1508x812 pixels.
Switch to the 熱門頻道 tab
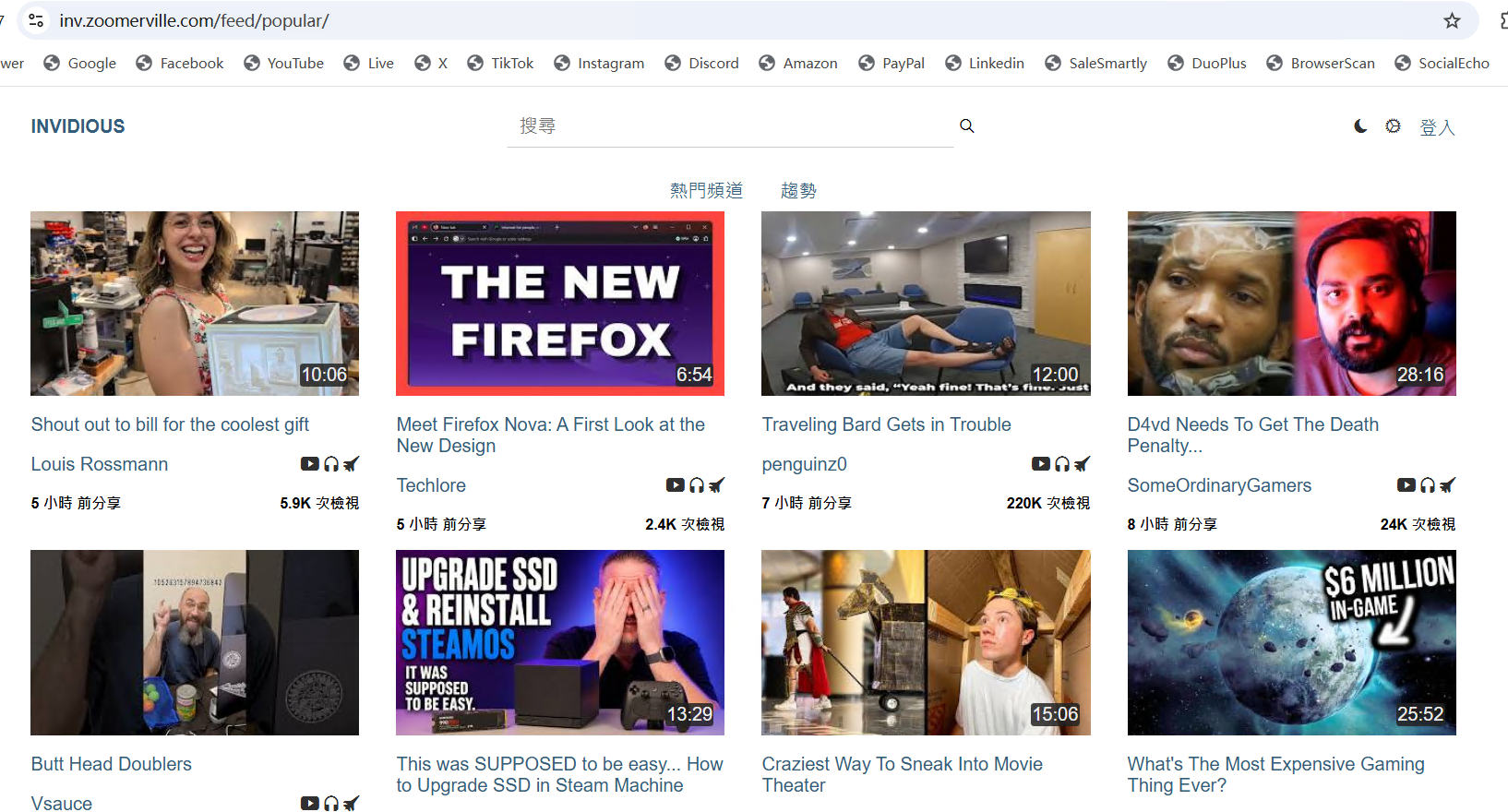click(706, 190)
